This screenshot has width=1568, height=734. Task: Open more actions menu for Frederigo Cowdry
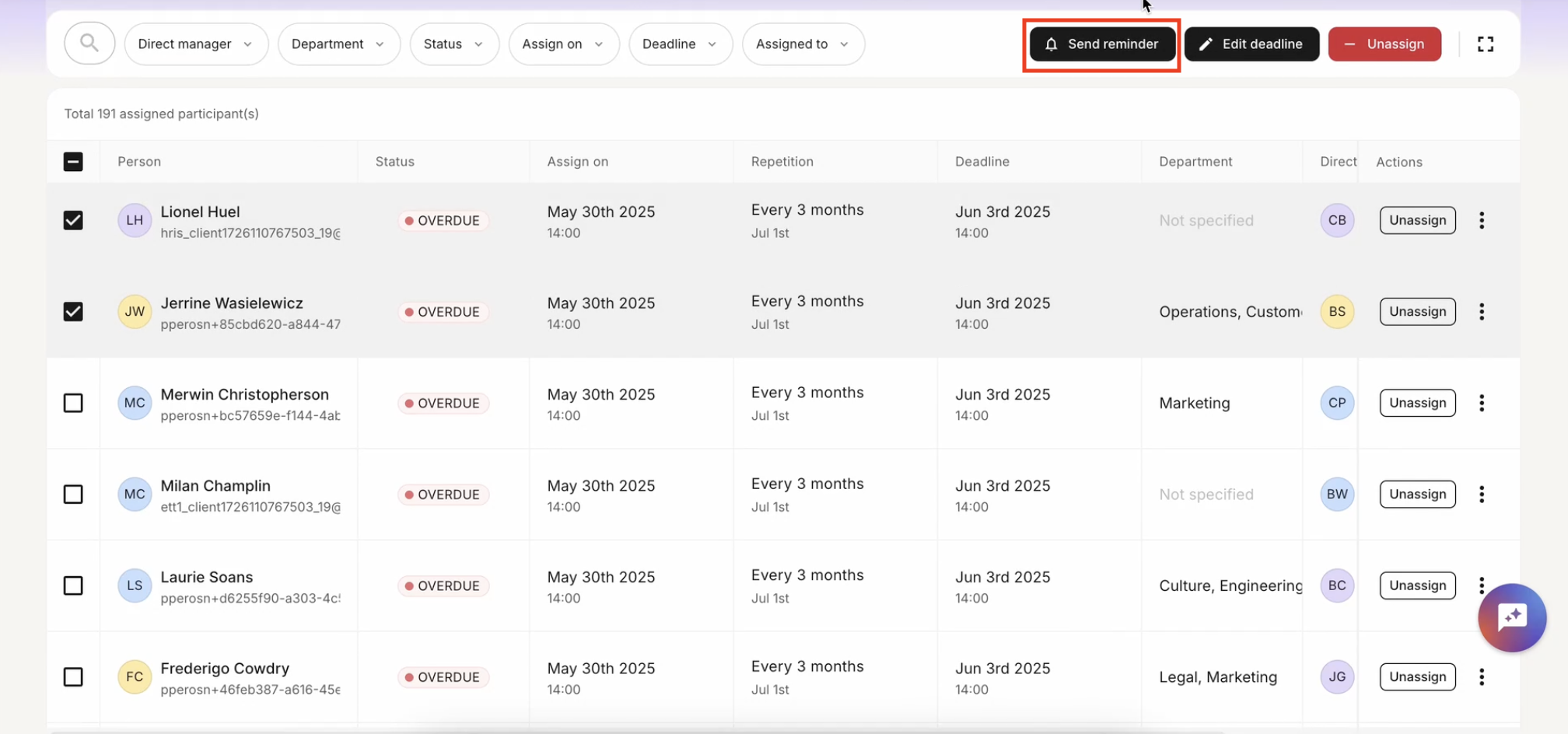[x=1481, y=677]
